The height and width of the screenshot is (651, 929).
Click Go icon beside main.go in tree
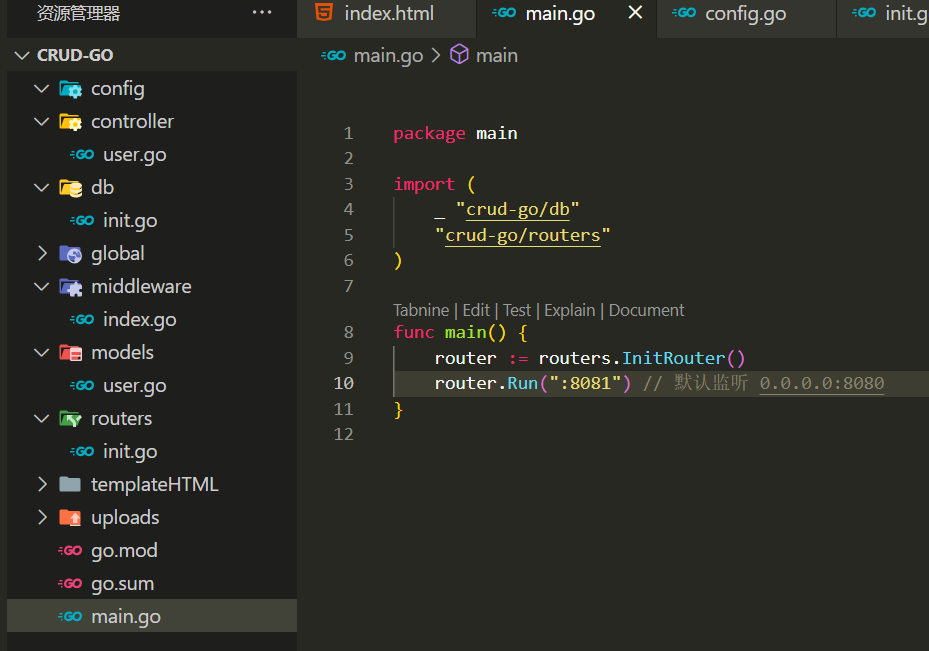click(70, 617)
